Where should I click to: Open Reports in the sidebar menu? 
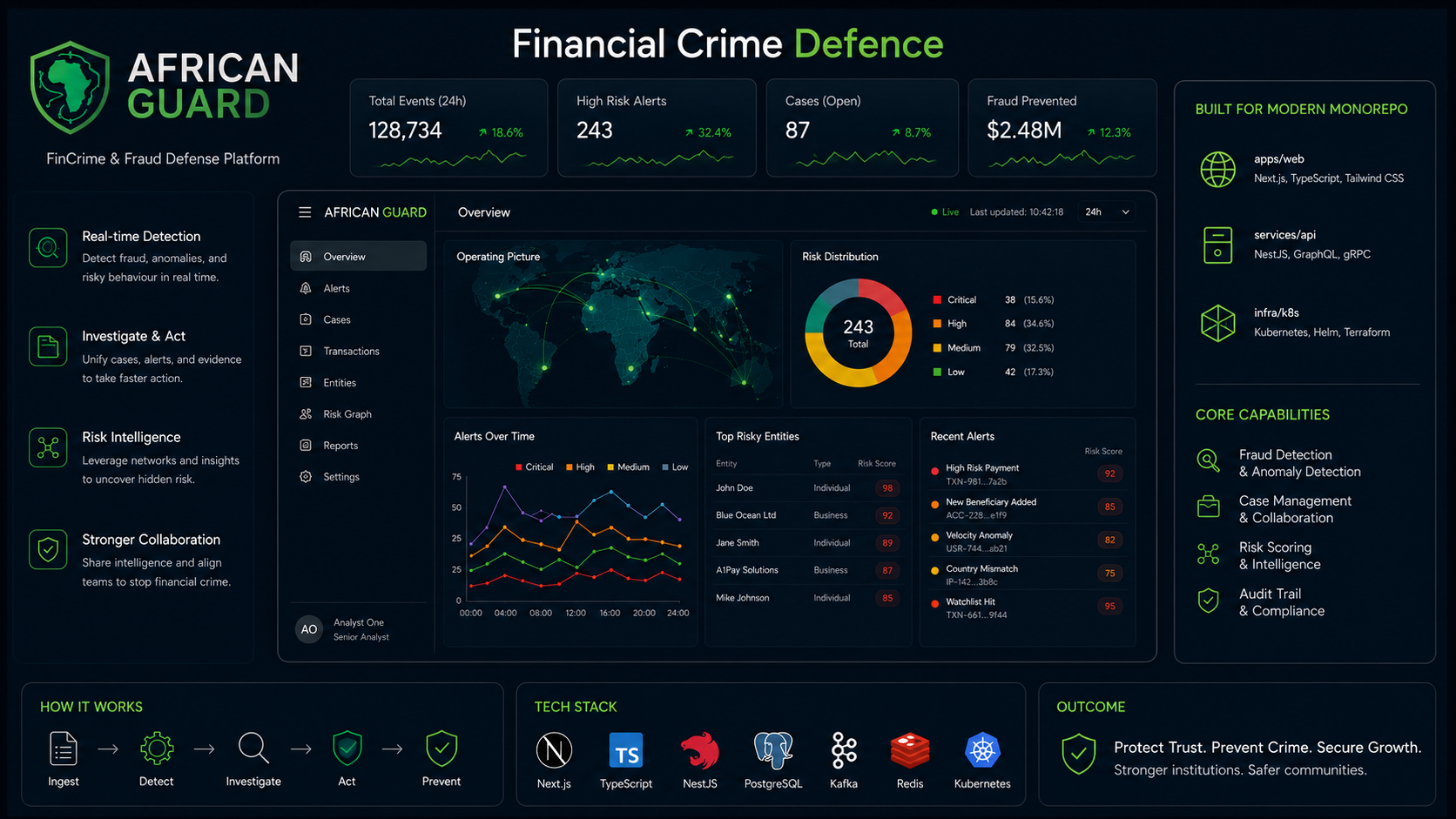(x=358, y=446)
